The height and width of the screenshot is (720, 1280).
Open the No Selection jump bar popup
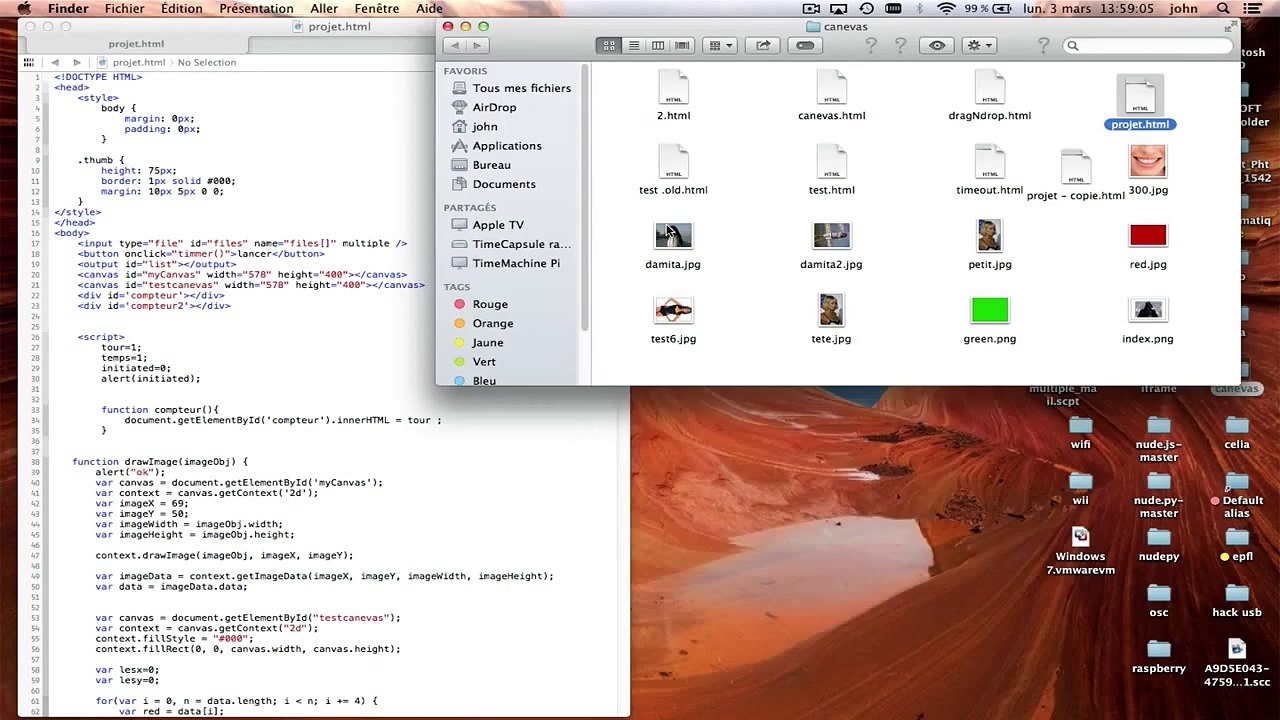point(206,62)
